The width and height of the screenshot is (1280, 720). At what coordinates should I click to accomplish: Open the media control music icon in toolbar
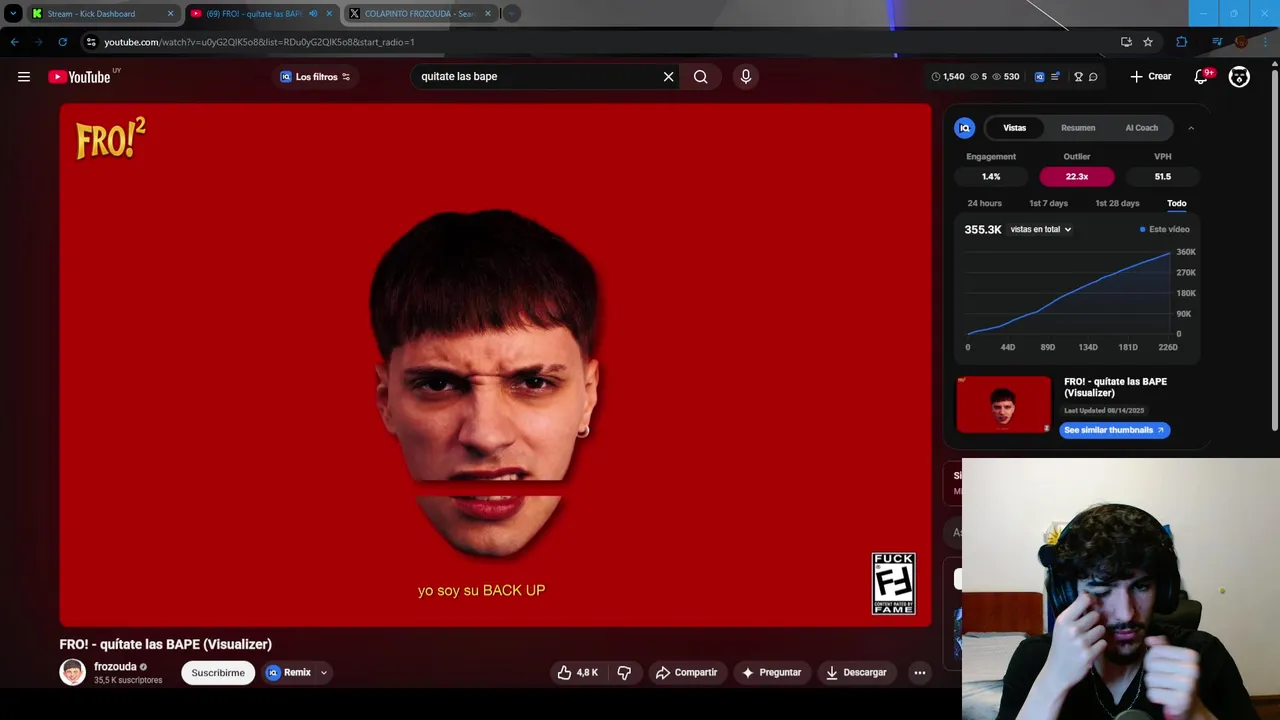pyautogui.click(x=1217, y=42)
